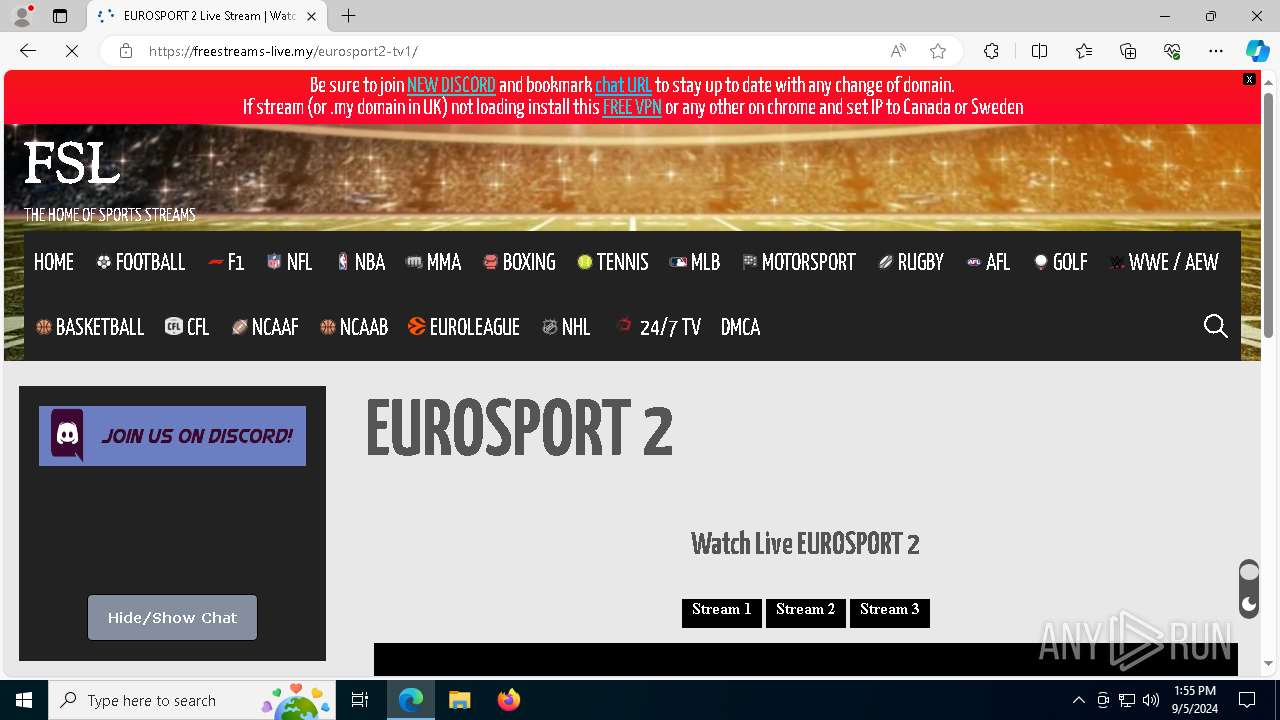
Task: Open the GOLF menu item
Action: pos(1060,262)
